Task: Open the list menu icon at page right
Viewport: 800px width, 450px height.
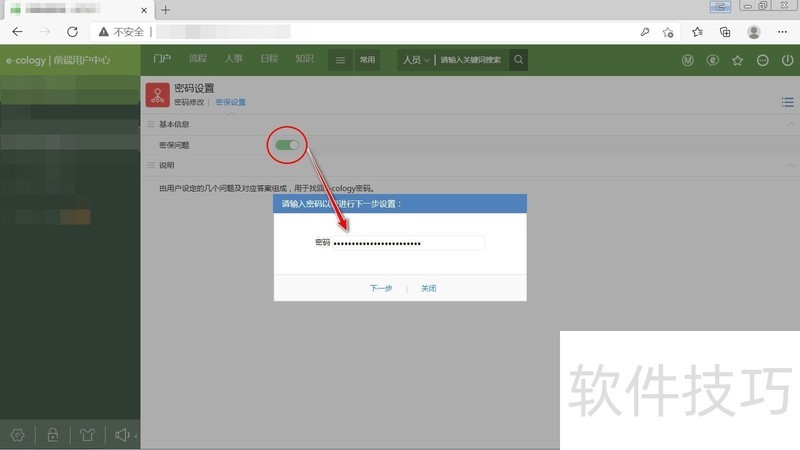Action: (x=787, y=102)
